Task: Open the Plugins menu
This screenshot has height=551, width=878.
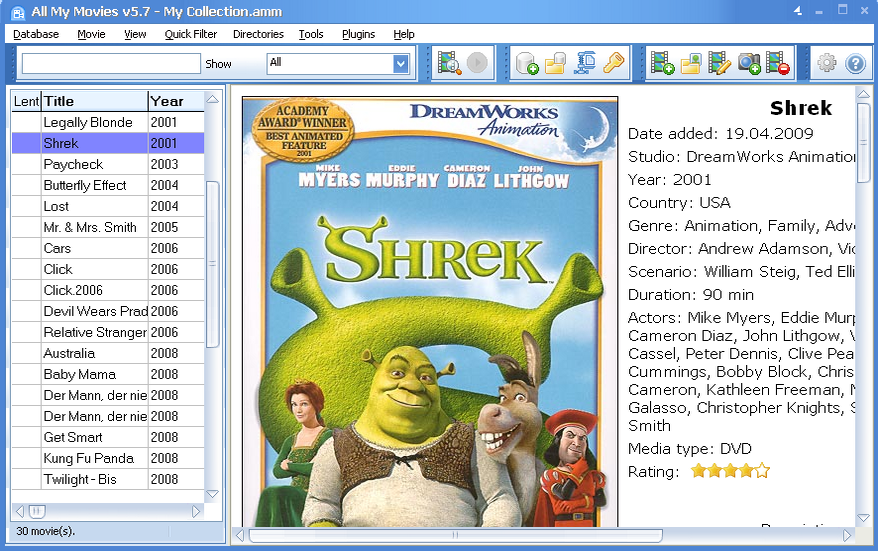Action: click(x=358, y=34)
